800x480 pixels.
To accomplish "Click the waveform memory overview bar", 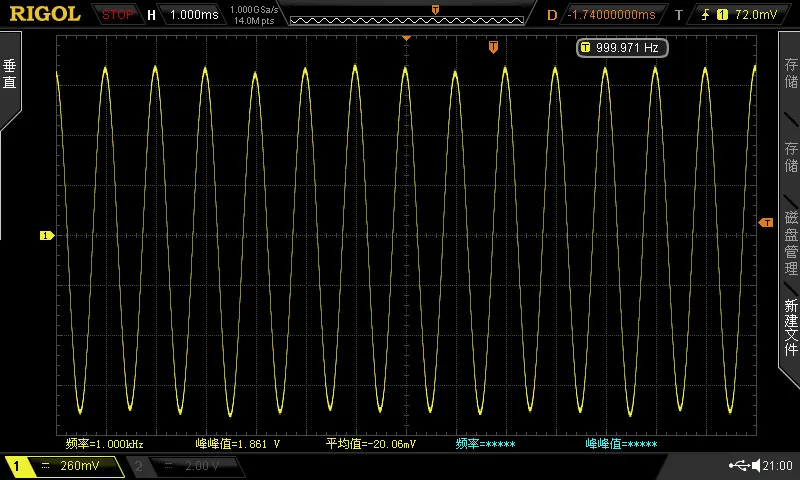I will (407, 20).
